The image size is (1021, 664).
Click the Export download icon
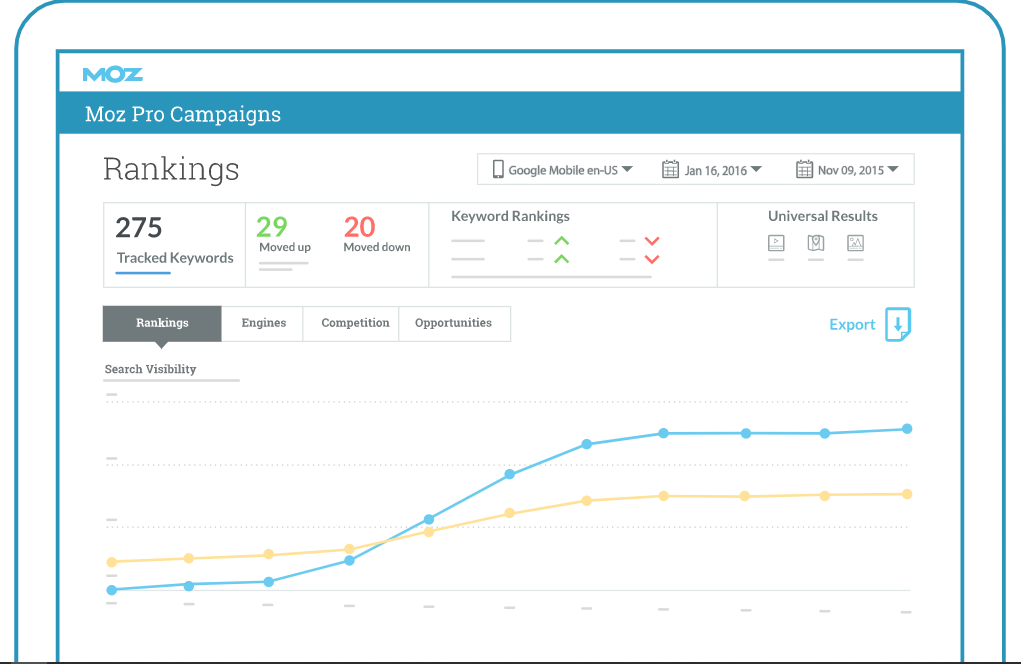(x=898, y=324)
